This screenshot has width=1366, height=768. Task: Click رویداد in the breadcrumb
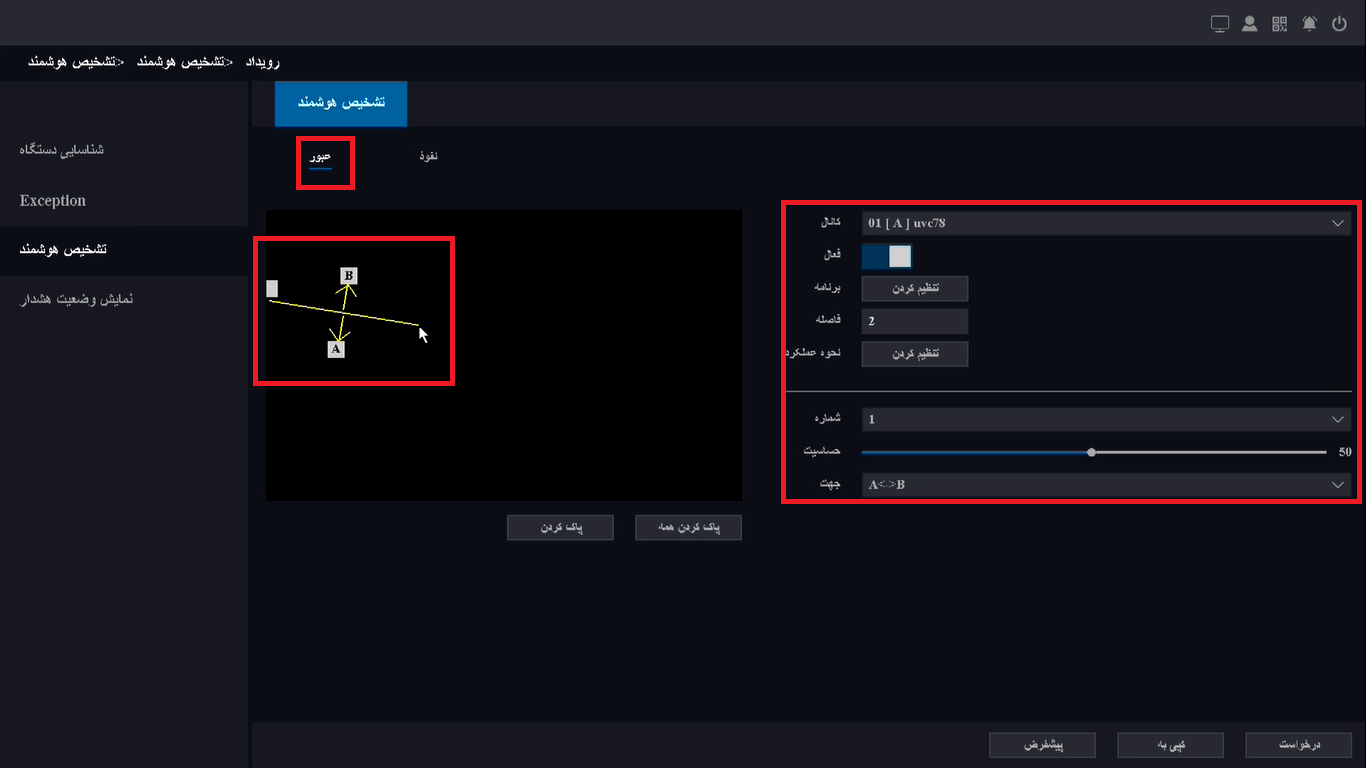tap(262, 62)
